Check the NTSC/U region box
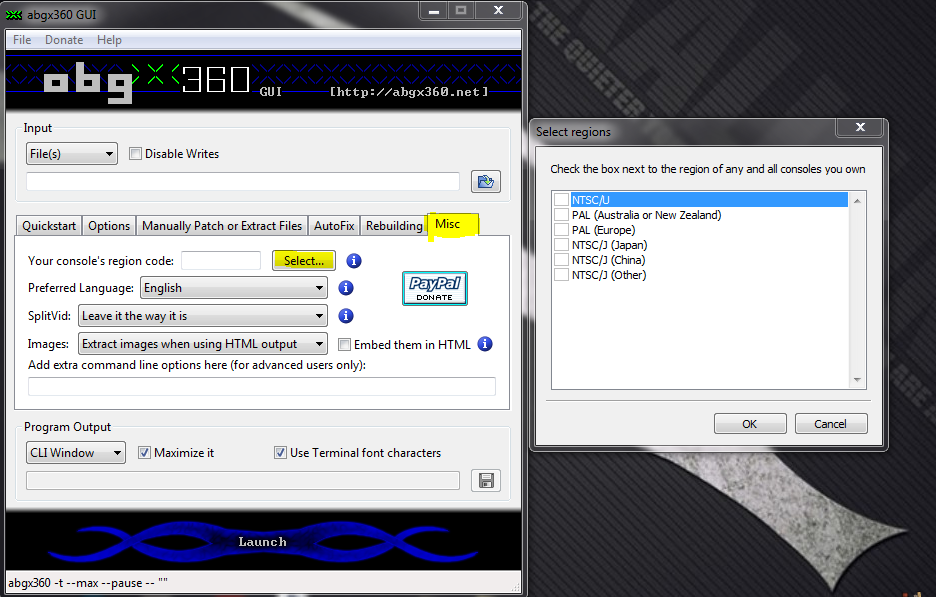 pyautogui.click(x=561, y=199)
